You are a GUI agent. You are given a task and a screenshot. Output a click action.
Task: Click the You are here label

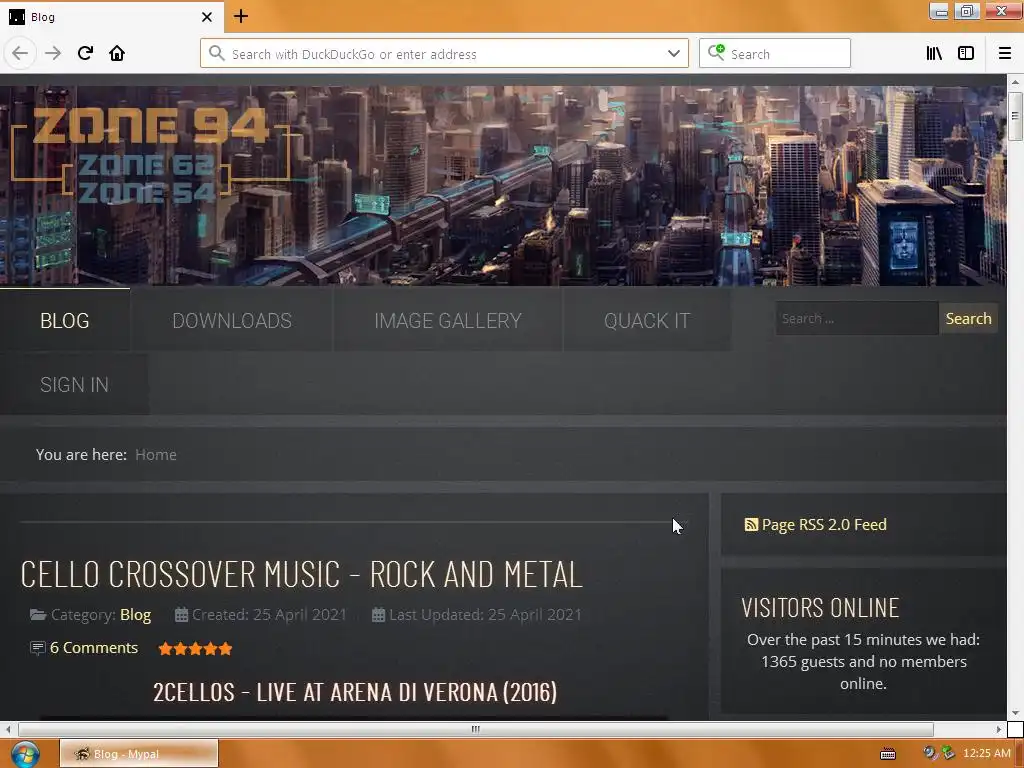[x=81, y=455]
